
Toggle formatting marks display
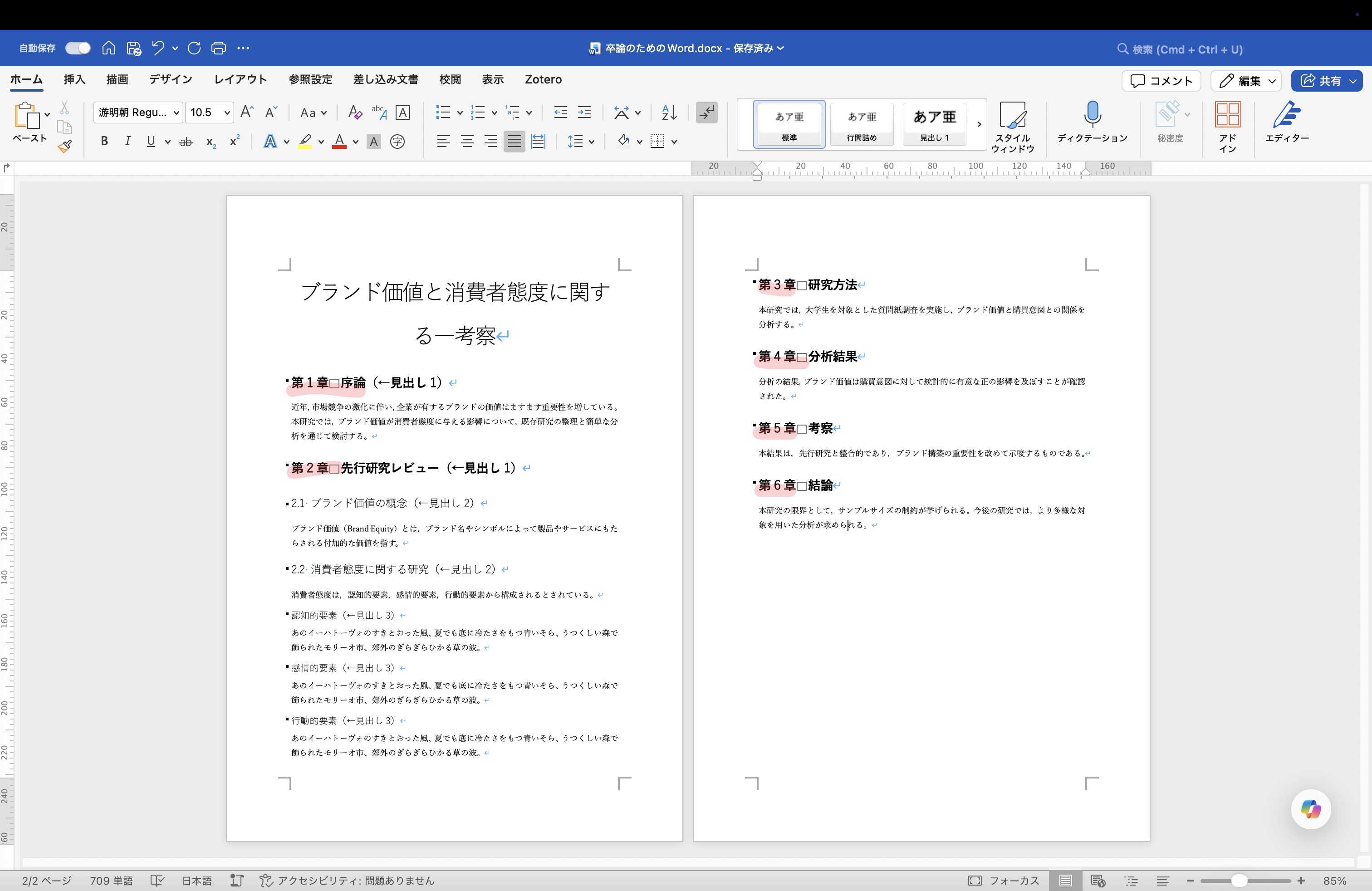pos(707,113)
